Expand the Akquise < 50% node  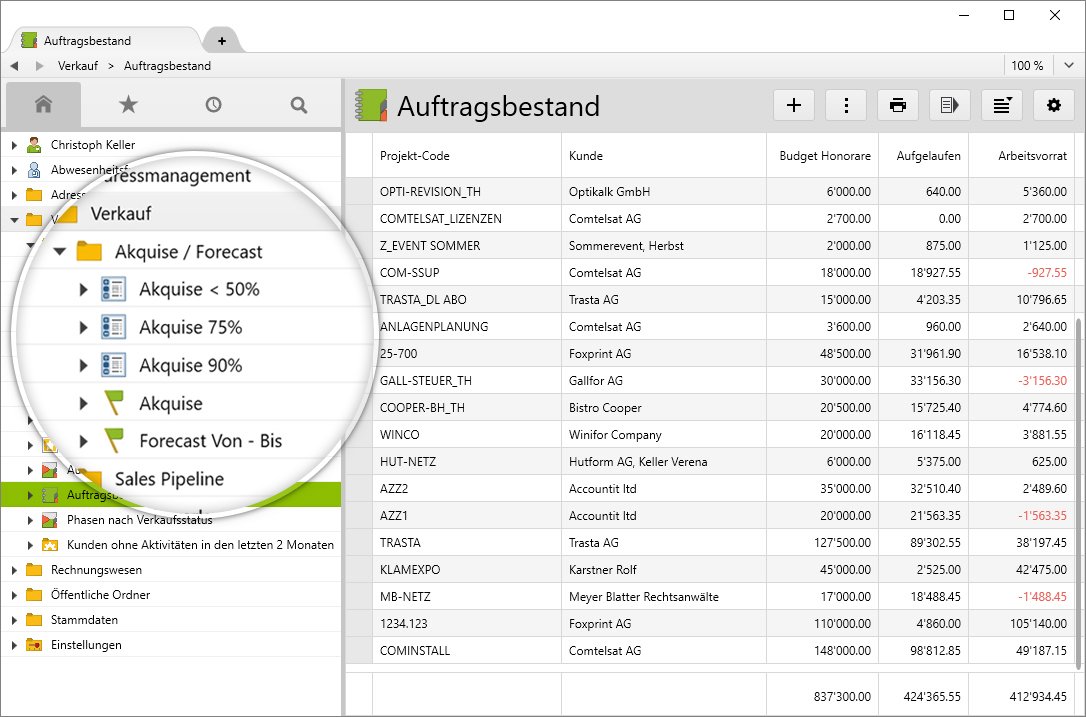pyautogui.click(x=84, y=291)
